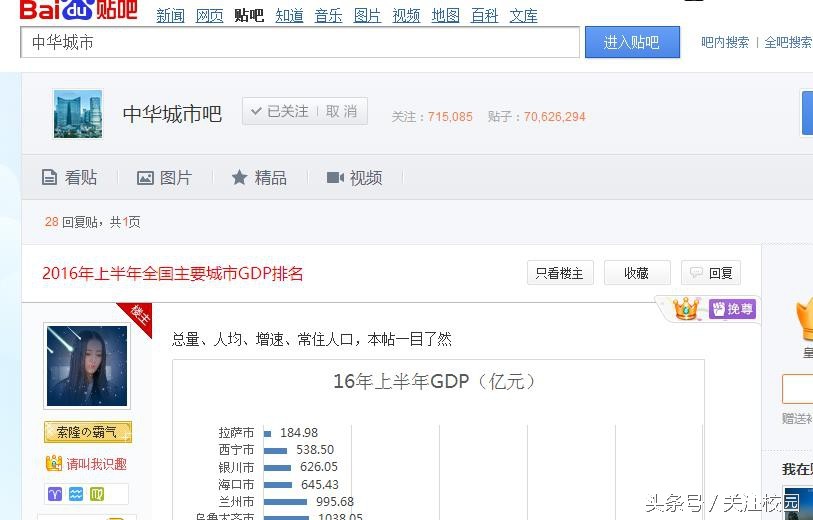The height and width of the screenshot is (520, 813).
Task: Click the 挽尊 purple badge button
Action: 732,309
